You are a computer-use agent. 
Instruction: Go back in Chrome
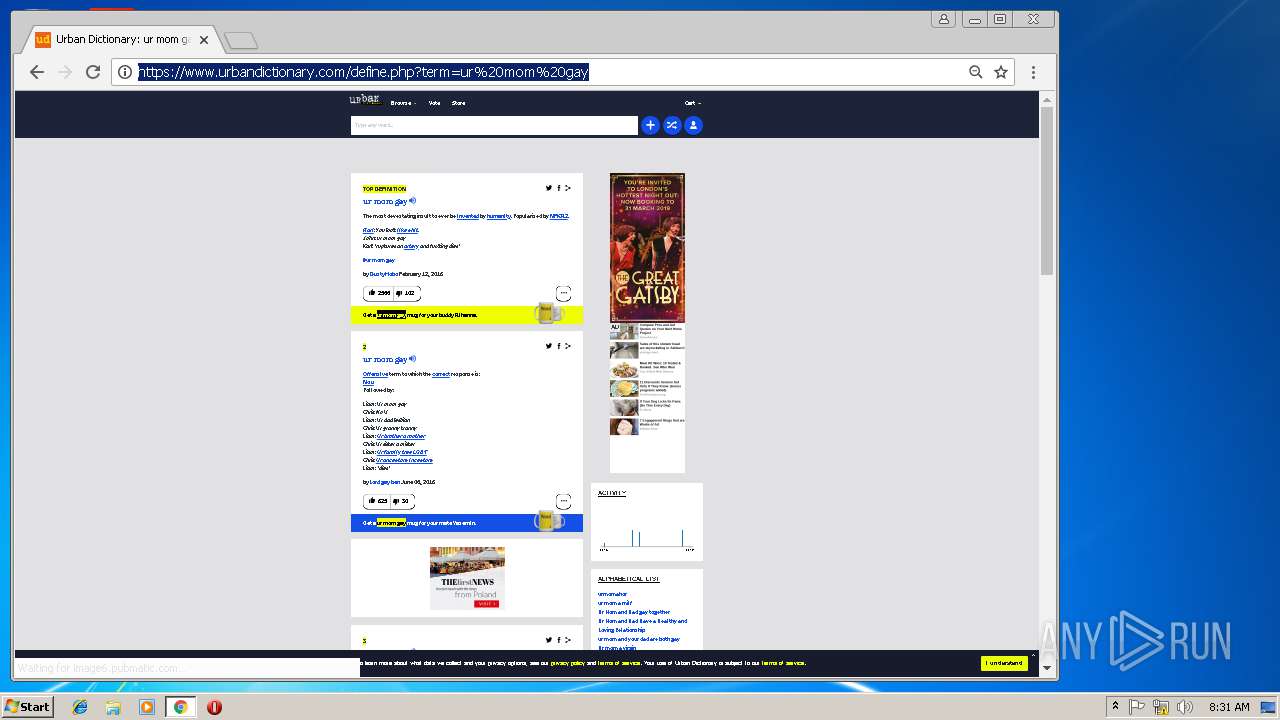click(37, 72)
